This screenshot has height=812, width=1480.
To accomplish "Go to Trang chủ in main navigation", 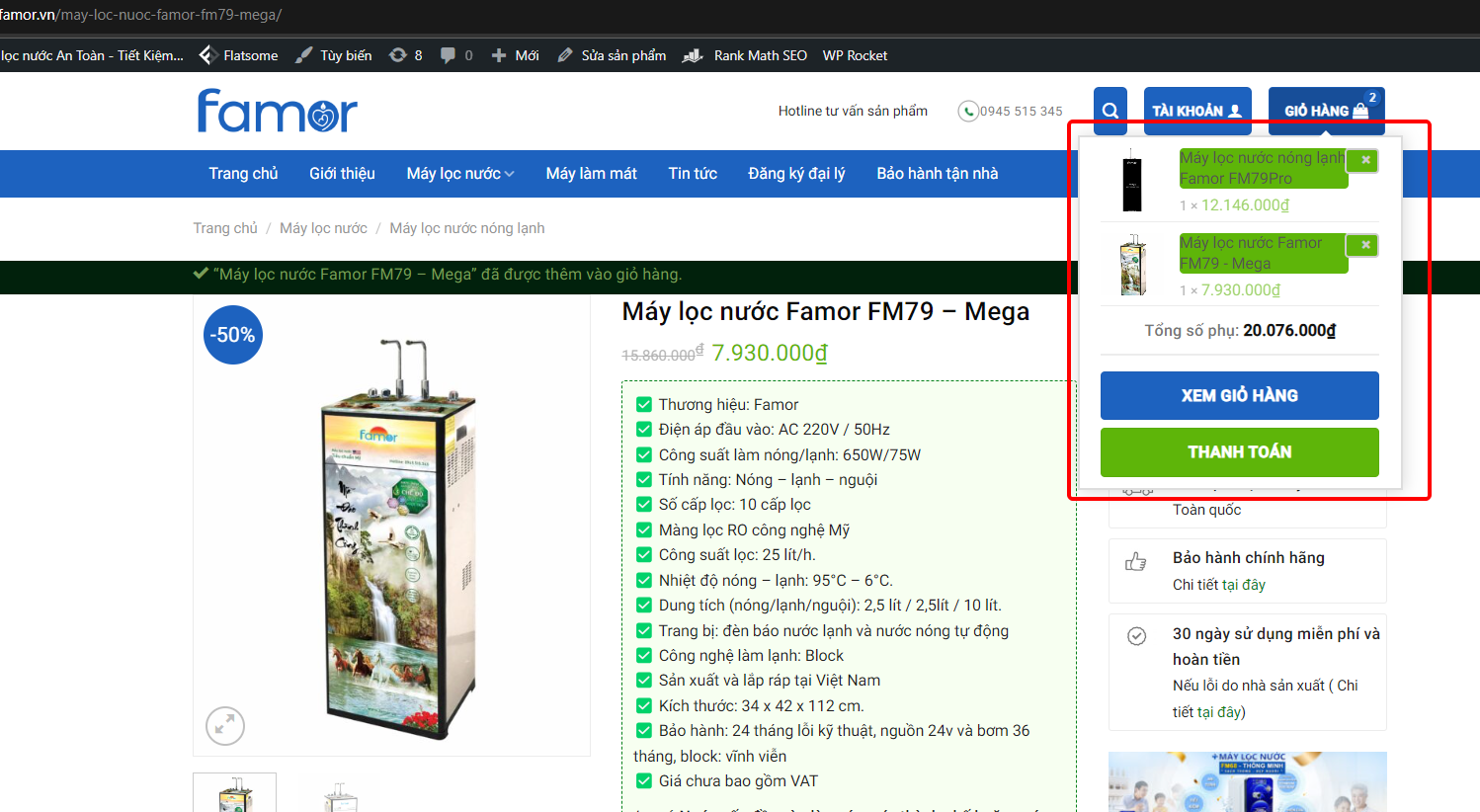I will pos(243,173).
